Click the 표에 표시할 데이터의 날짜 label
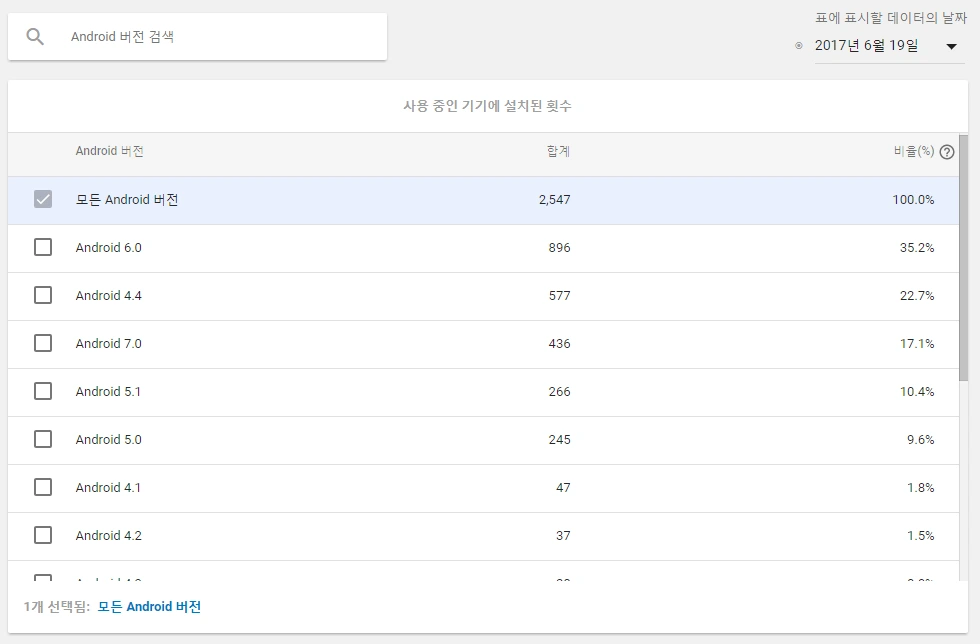 (x=891, y=18)
